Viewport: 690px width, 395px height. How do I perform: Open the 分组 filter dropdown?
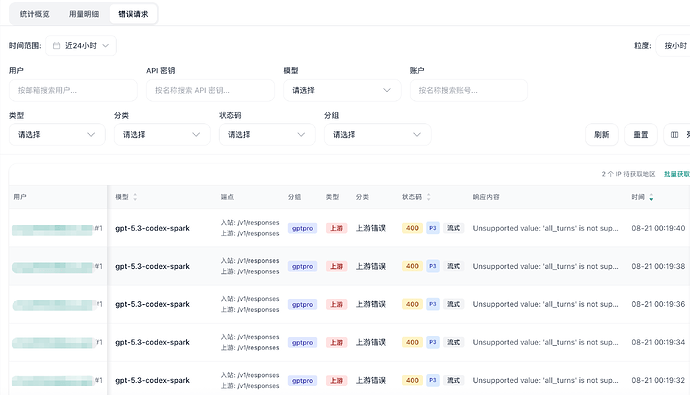[x=378, y=135]
